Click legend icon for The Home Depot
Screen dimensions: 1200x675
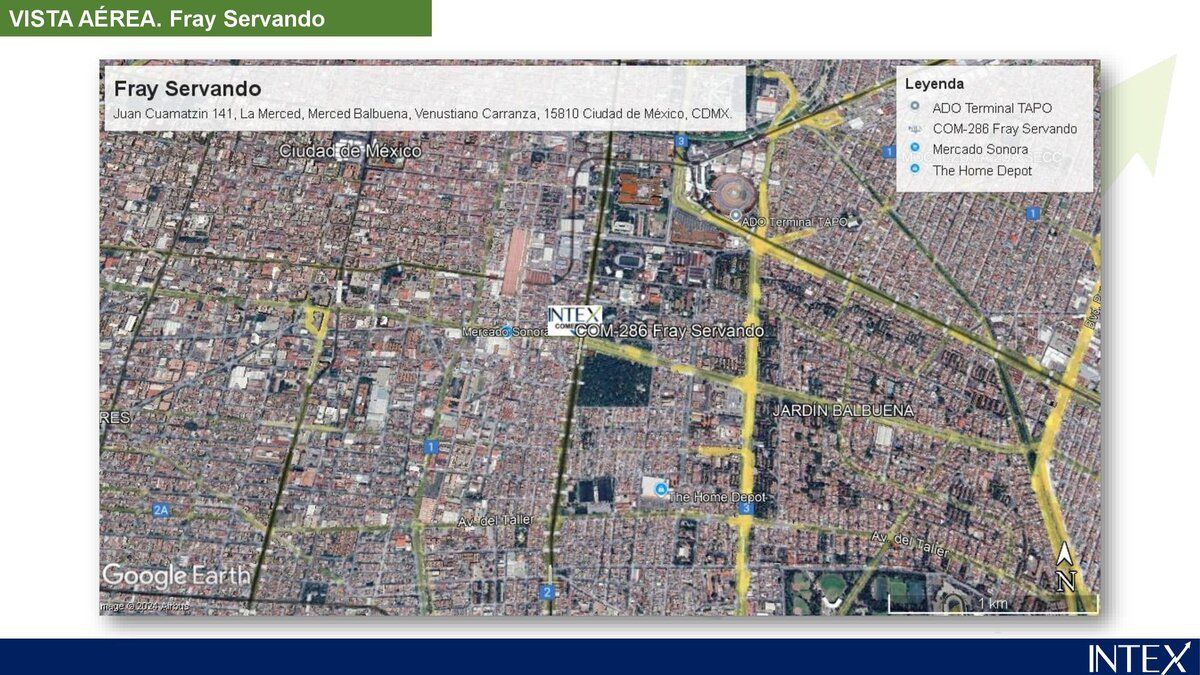pos(914,169)
